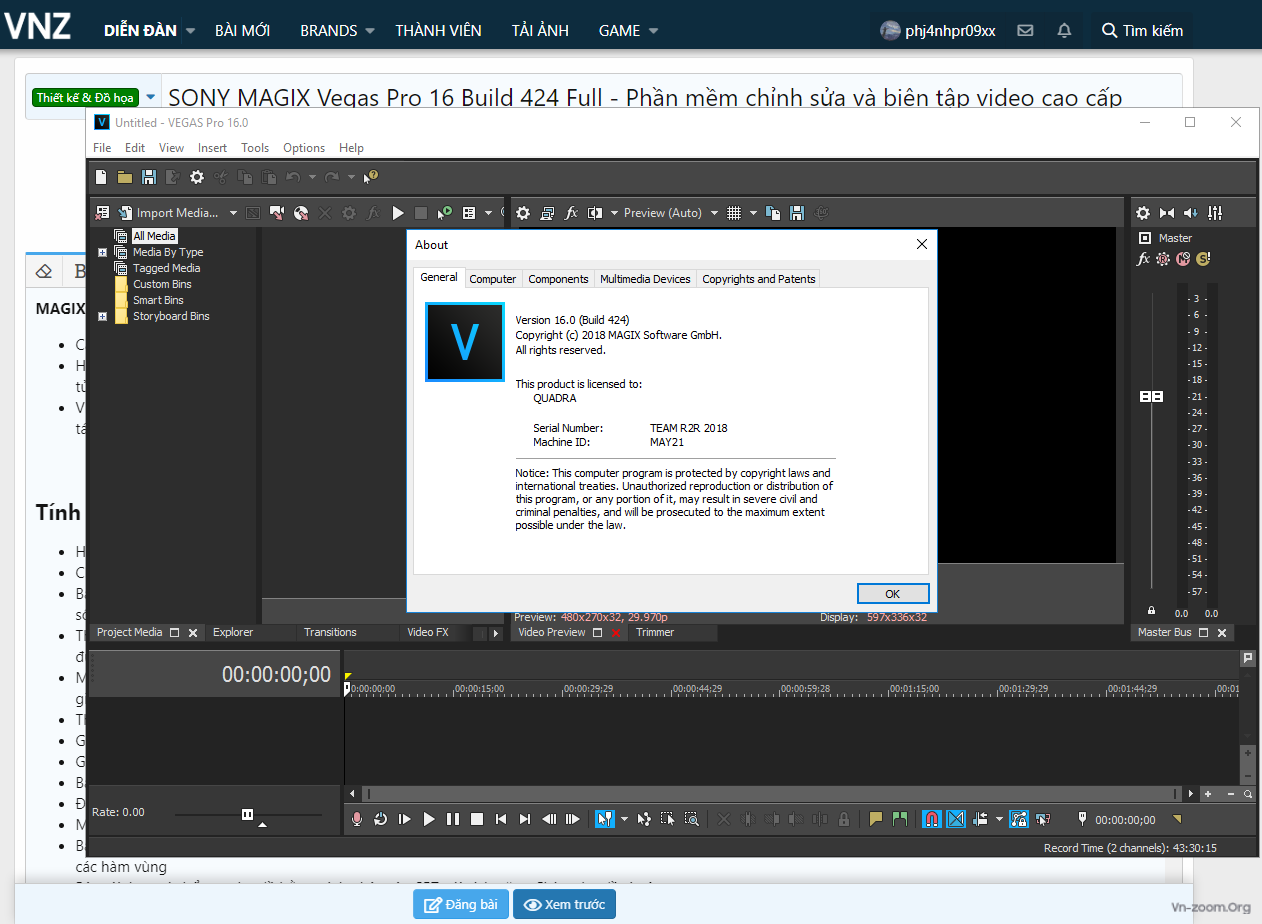
Task: Switch to the Trimmer tab
Action: tap(655, 632)
